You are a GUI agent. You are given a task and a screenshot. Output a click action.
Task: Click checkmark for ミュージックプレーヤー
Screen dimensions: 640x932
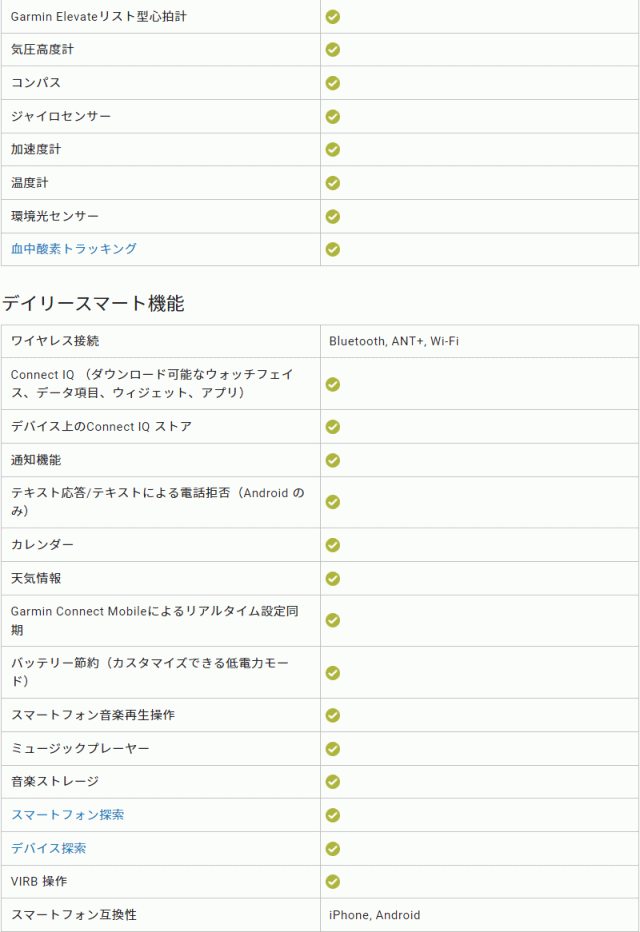pyautogui.click(x=333, y=749)
